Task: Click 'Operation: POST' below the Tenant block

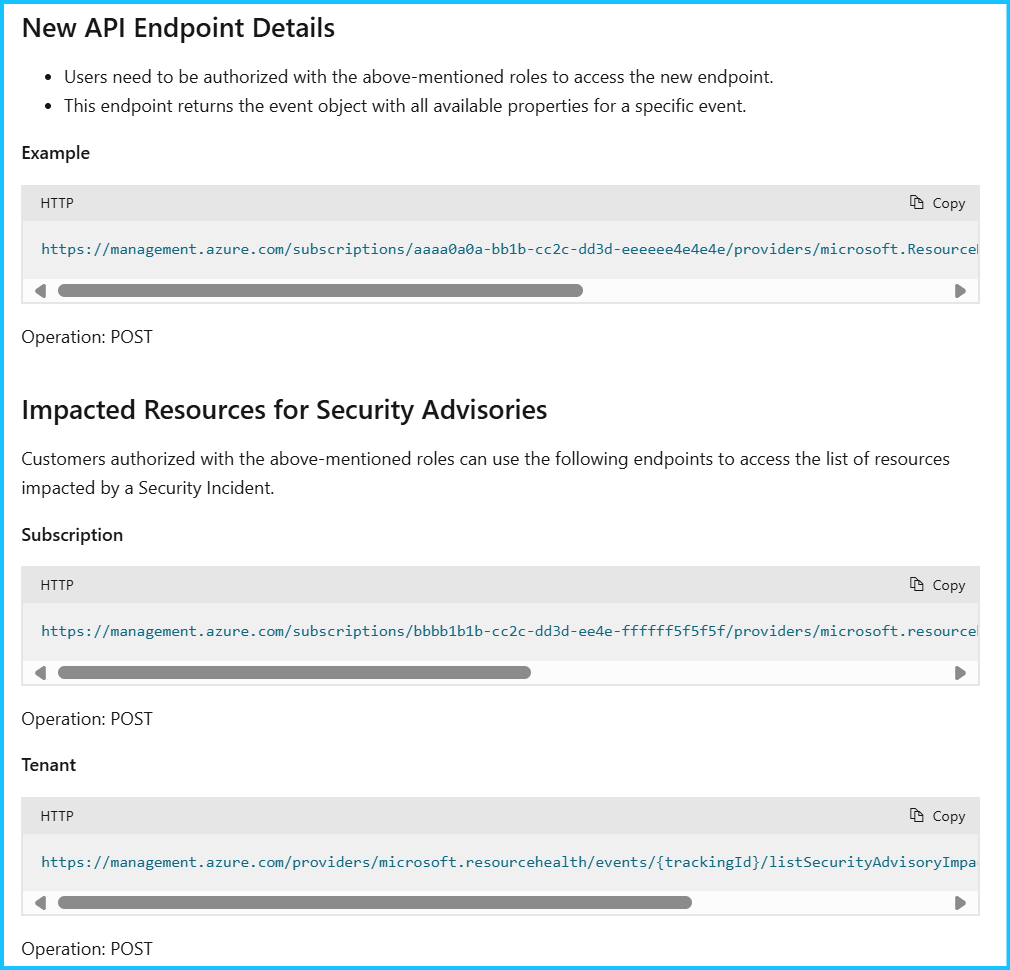Action: [x=87, y=949]
